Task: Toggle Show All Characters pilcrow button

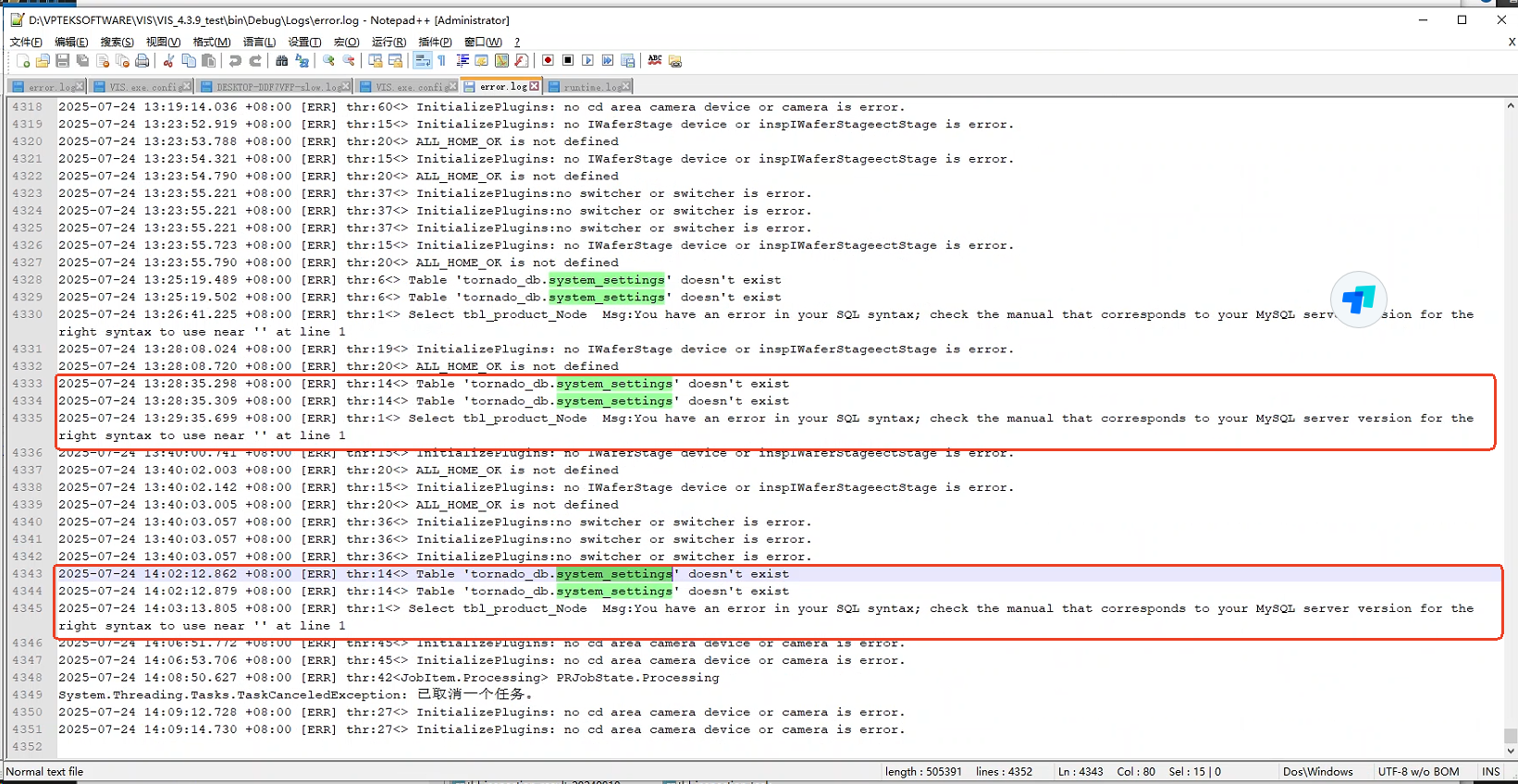Action: coord(442,61)
